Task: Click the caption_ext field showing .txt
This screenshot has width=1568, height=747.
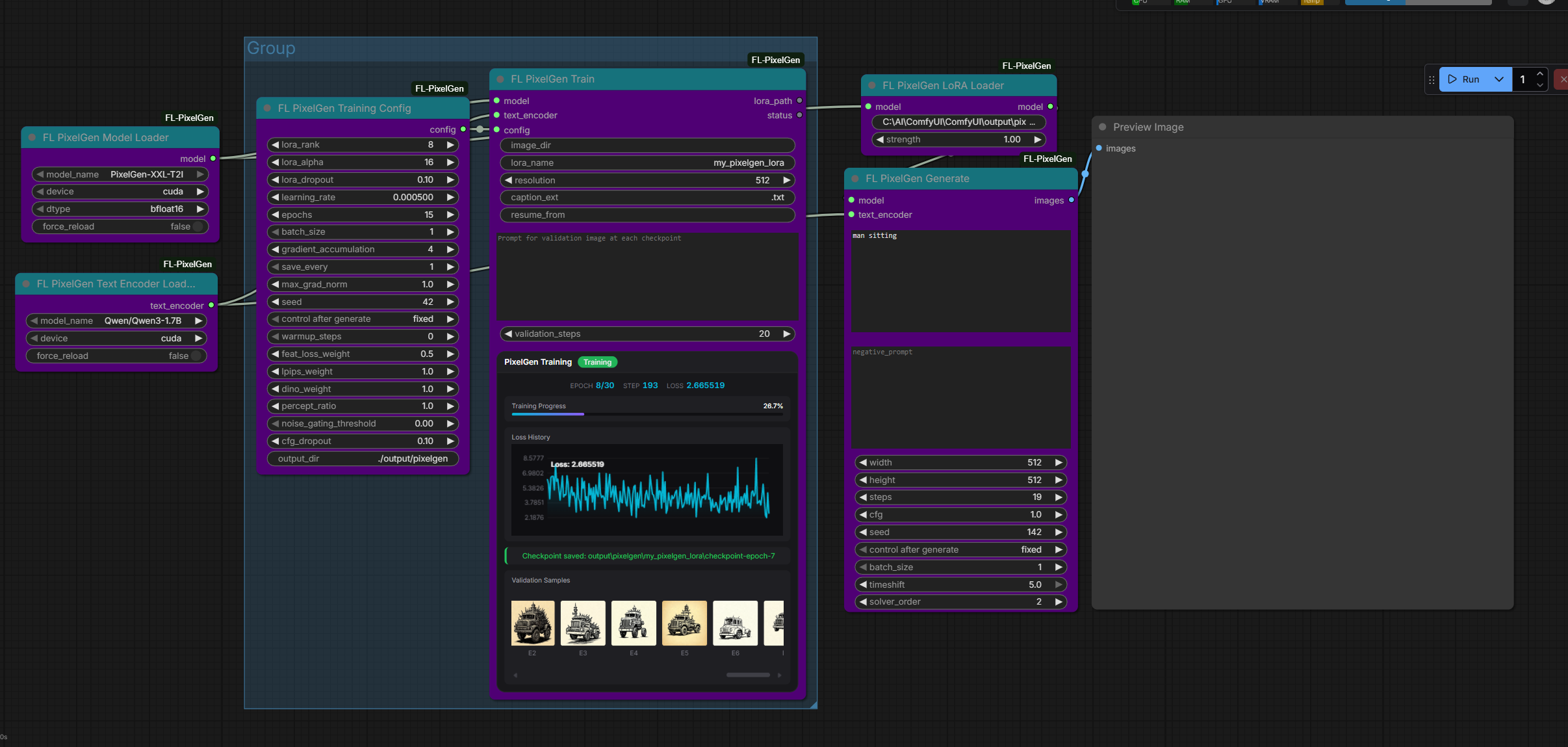Action: 647,198
